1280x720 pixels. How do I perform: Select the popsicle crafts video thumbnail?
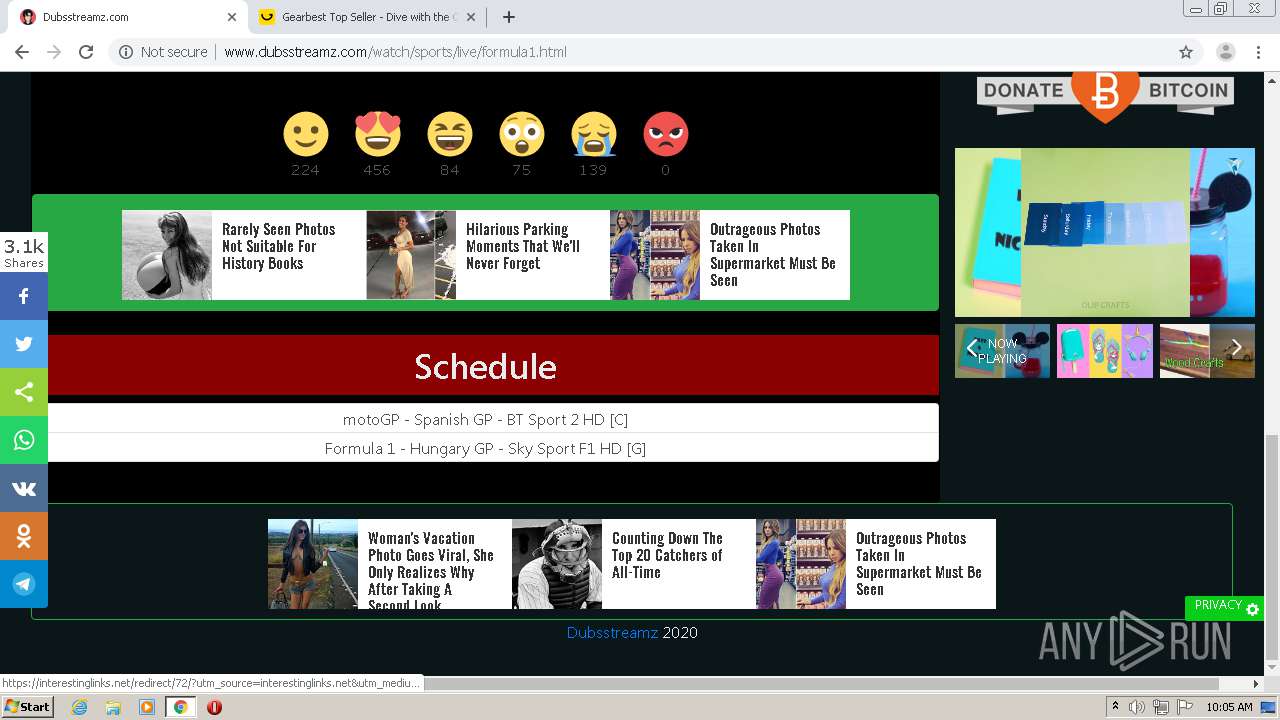click(x=1105, y=351)
